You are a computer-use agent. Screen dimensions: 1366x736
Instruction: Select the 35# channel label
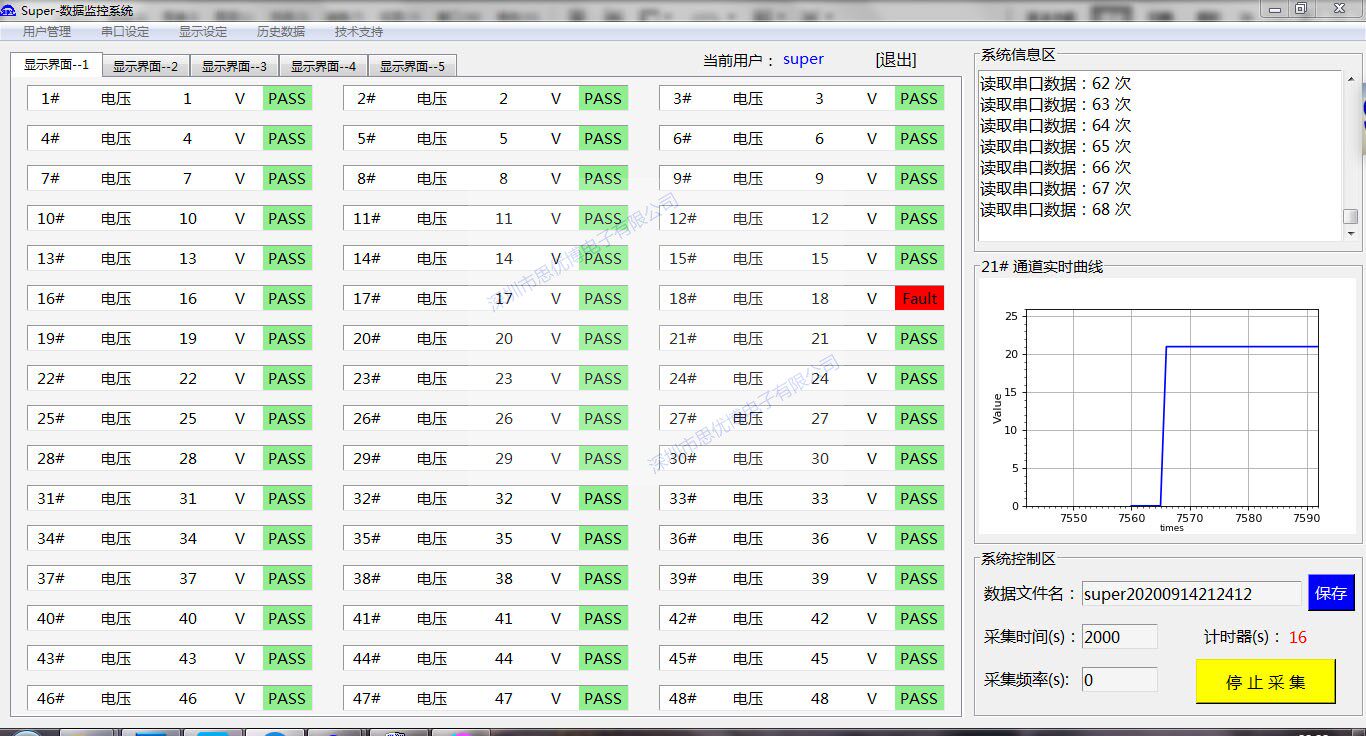(x=367, y=538)
